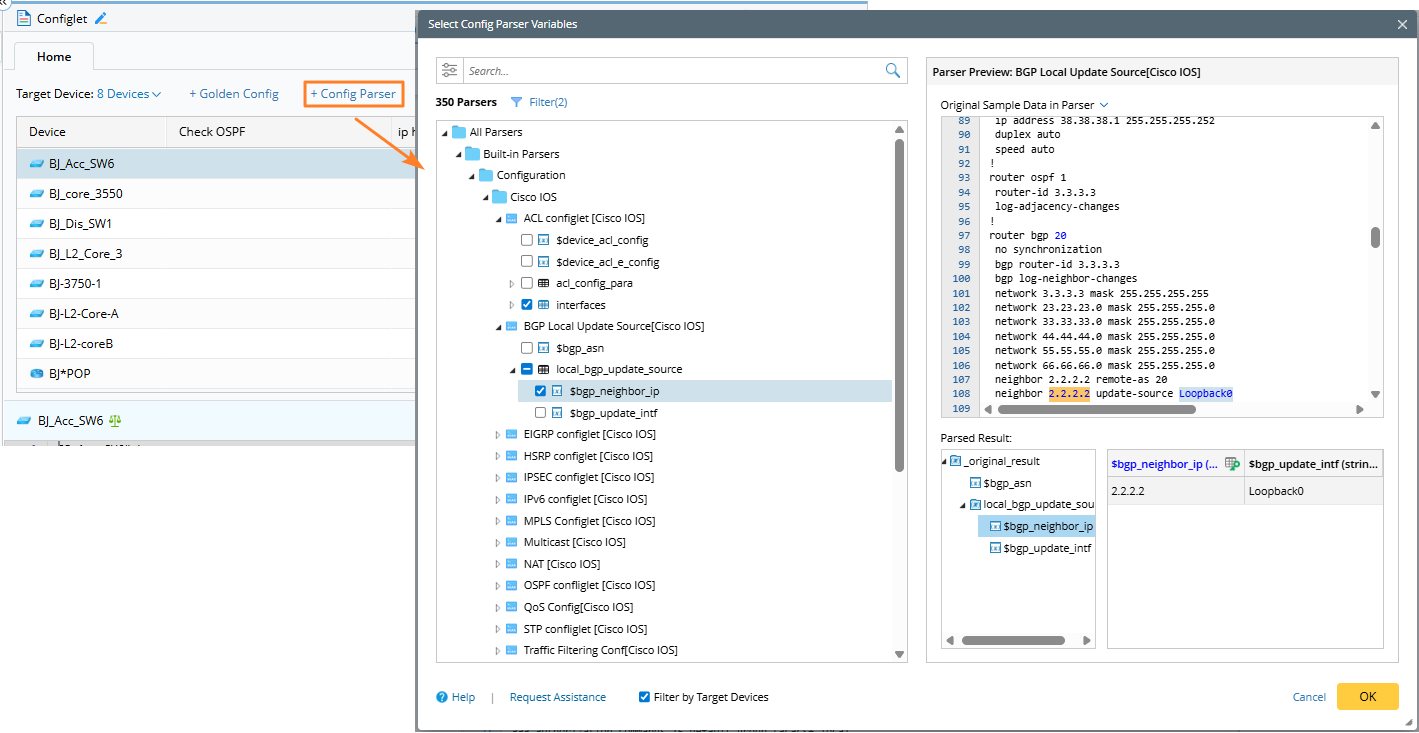Click in the parser Search field
1419x733 pixels.
670,71
